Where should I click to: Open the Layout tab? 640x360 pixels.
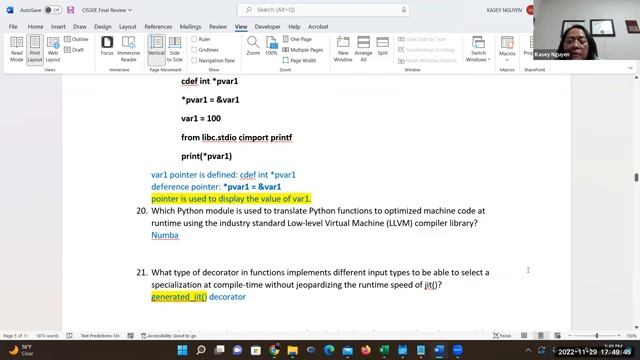pyautogui.click(x=128, y=27)
